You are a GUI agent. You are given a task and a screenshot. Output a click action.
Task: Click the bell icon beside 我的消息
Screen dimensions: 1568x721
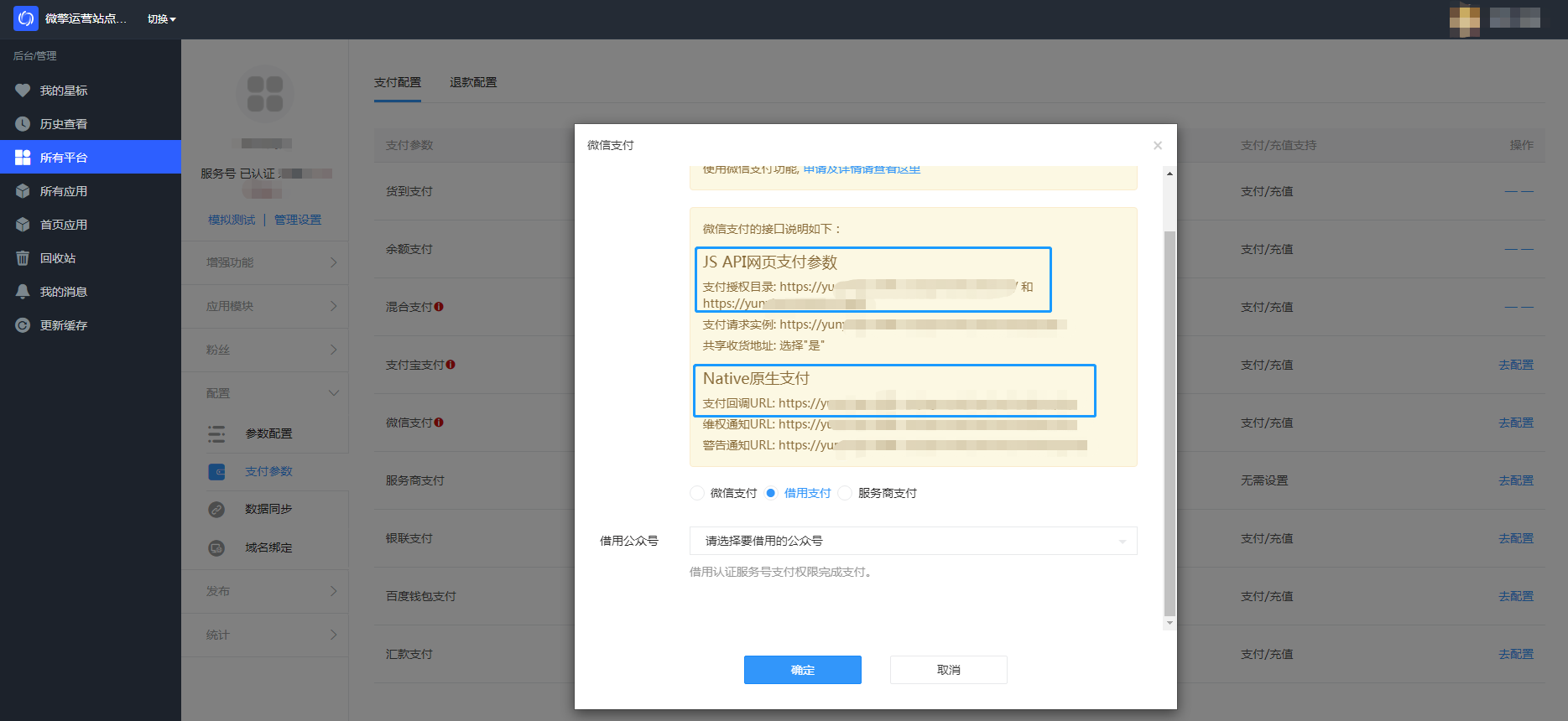coord(23,292)
